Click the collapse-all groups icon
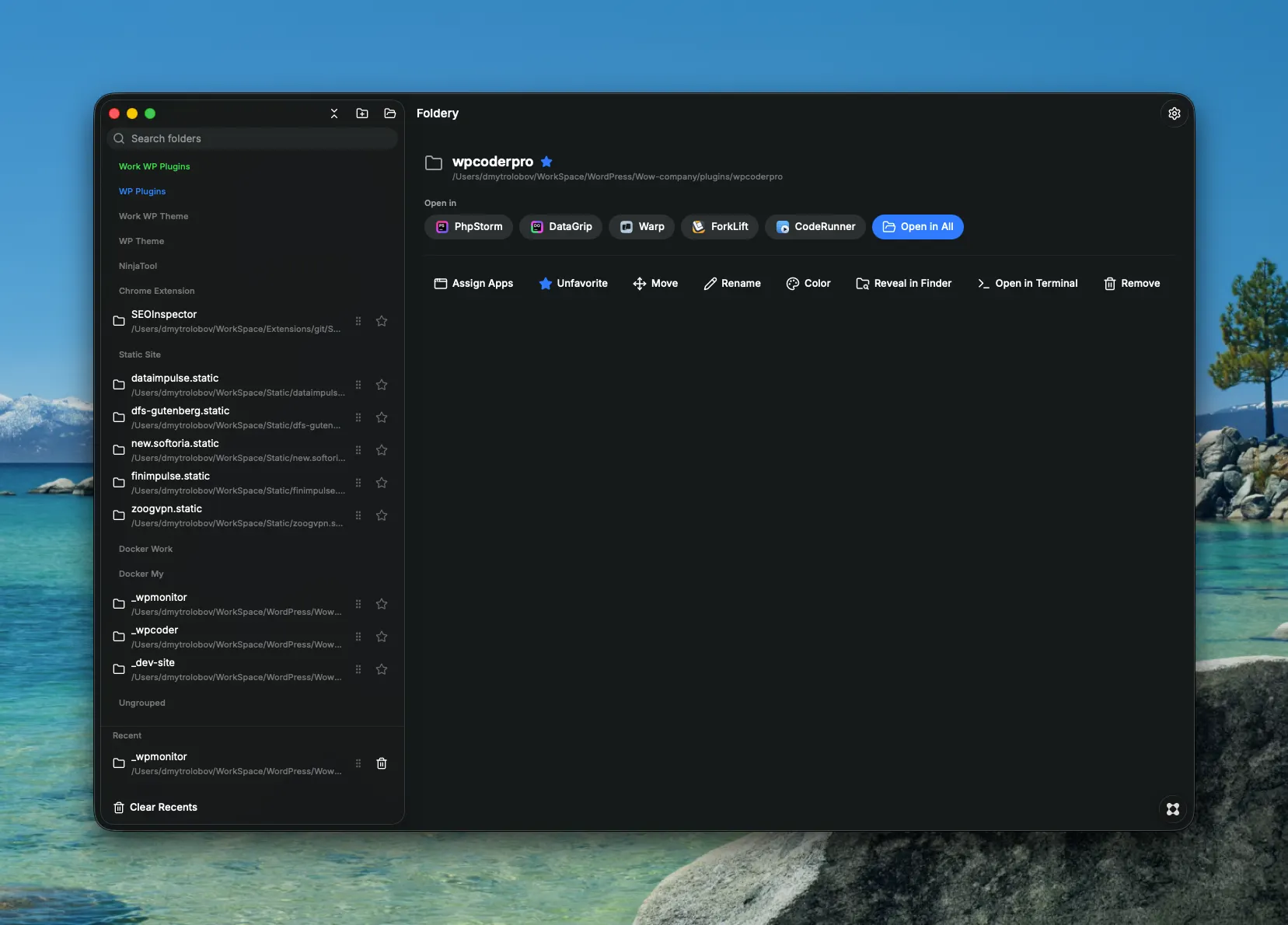Viewport: 1288px width, 925px height. click(x=334, y=113)
